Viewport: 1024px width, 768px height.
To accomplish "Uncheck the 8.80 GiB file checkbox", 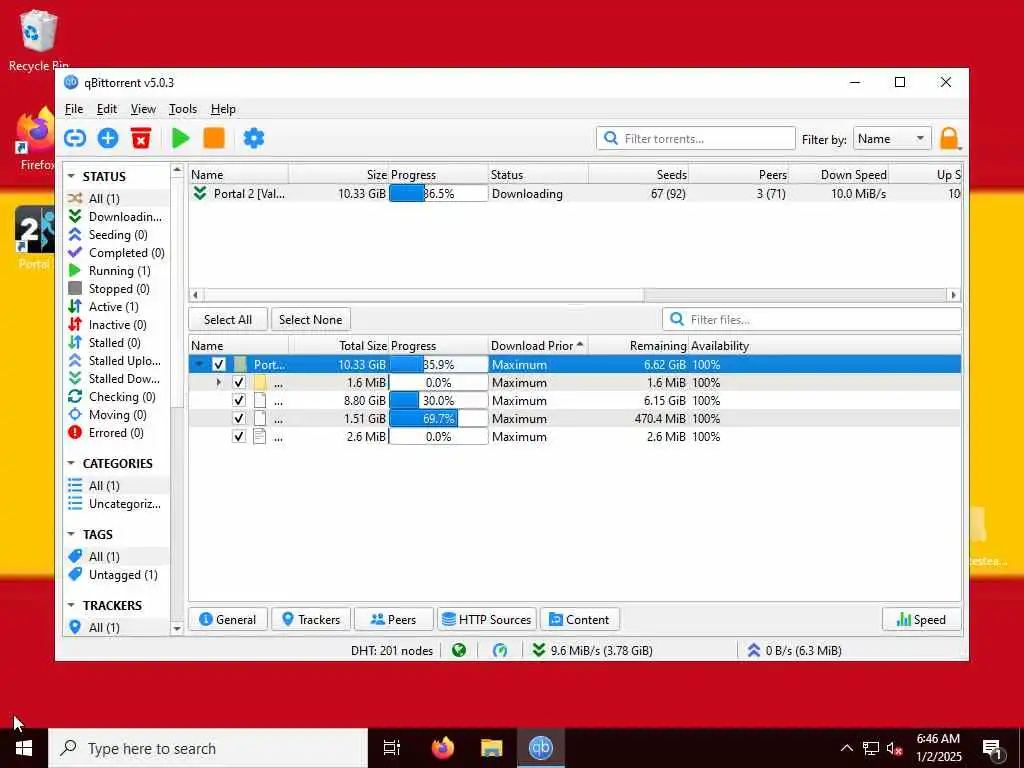I will point(239,400).
